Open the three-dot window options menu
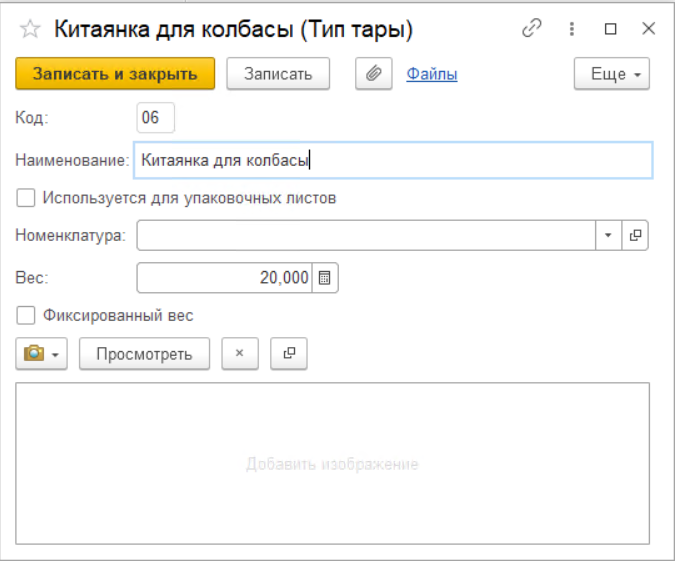 (571, 30)
